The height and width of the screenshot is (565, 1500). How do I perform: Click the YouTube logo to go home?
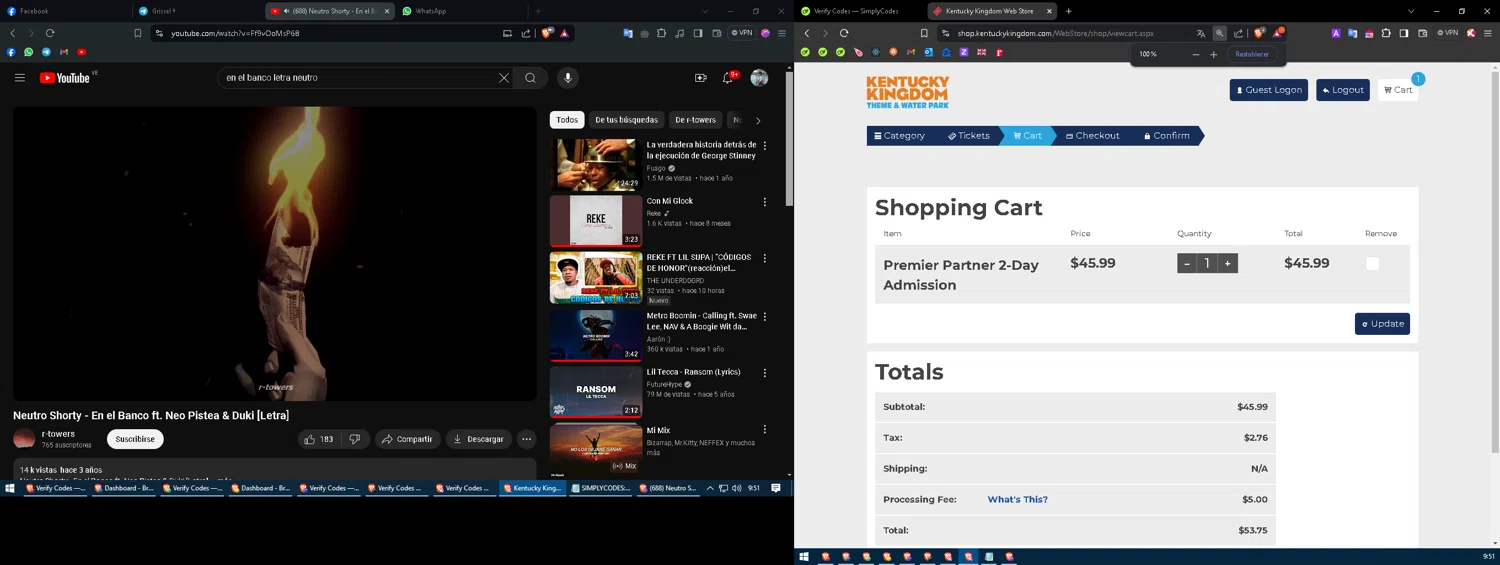65,78
